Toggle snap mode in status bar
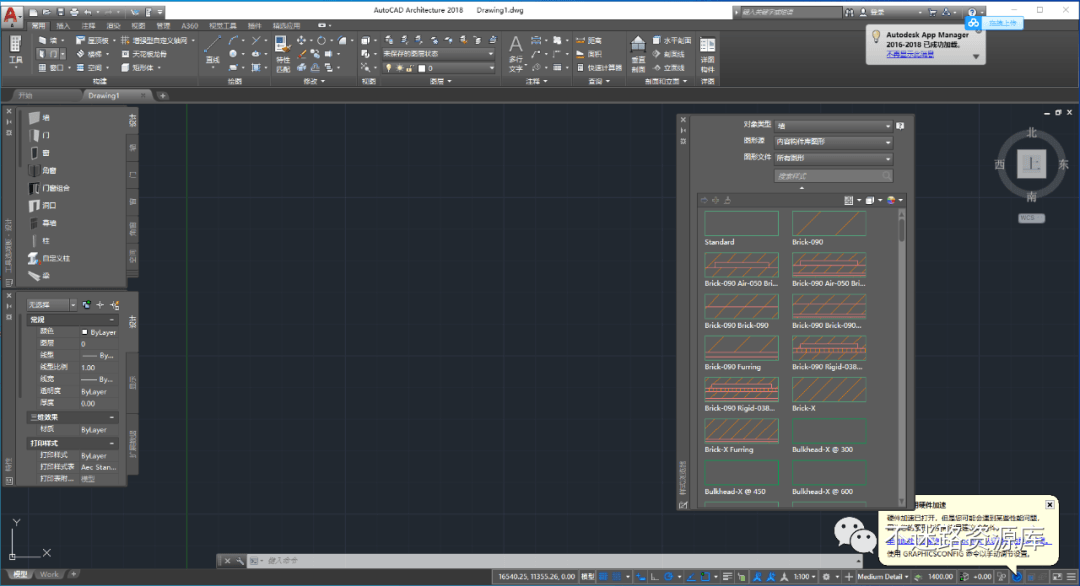The width and height of the screenshot is (1080, 586). 617,576
